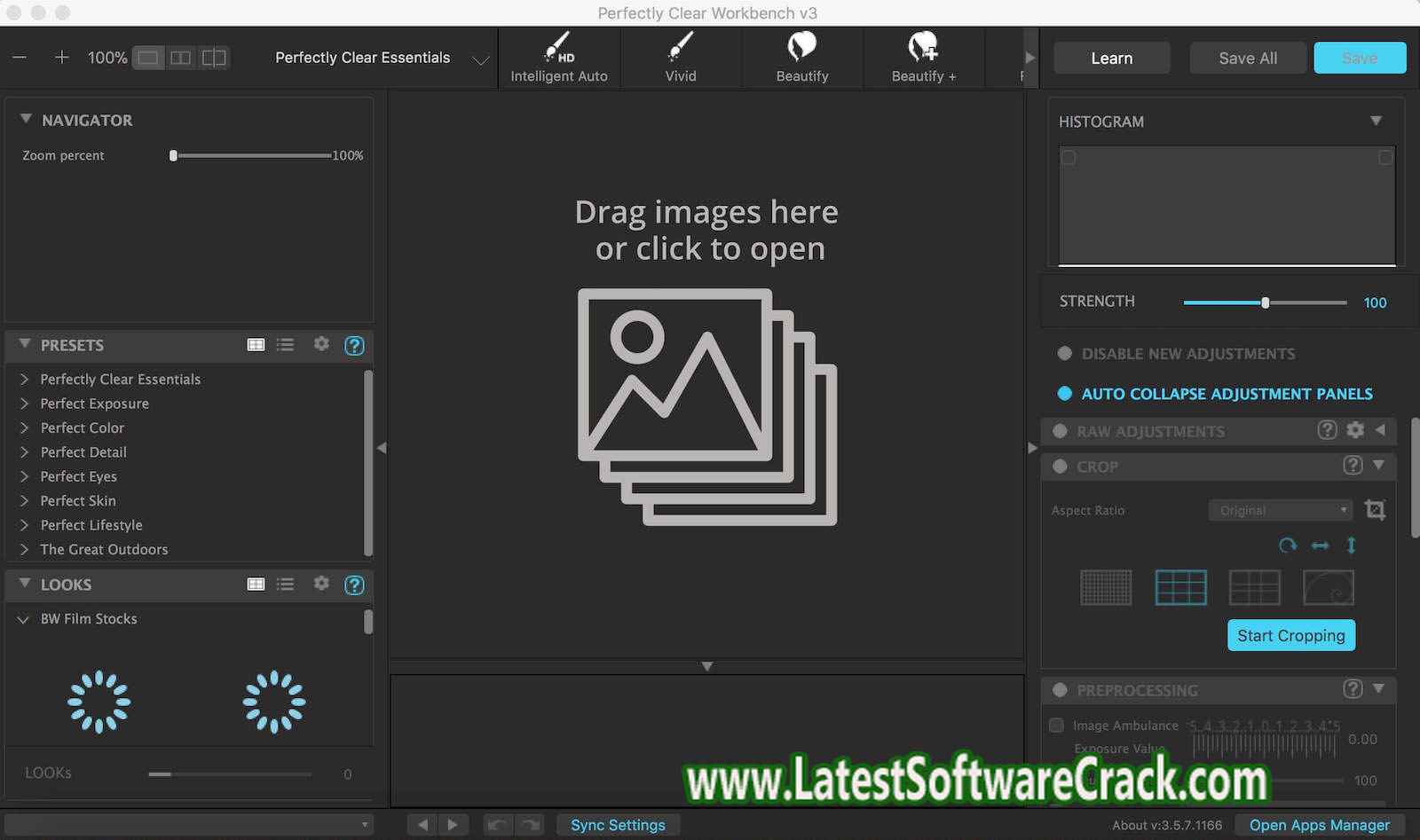This screenshot has width=1420, height=840.
Task: Click the Presets panel help icon
Action: (354, 346)
